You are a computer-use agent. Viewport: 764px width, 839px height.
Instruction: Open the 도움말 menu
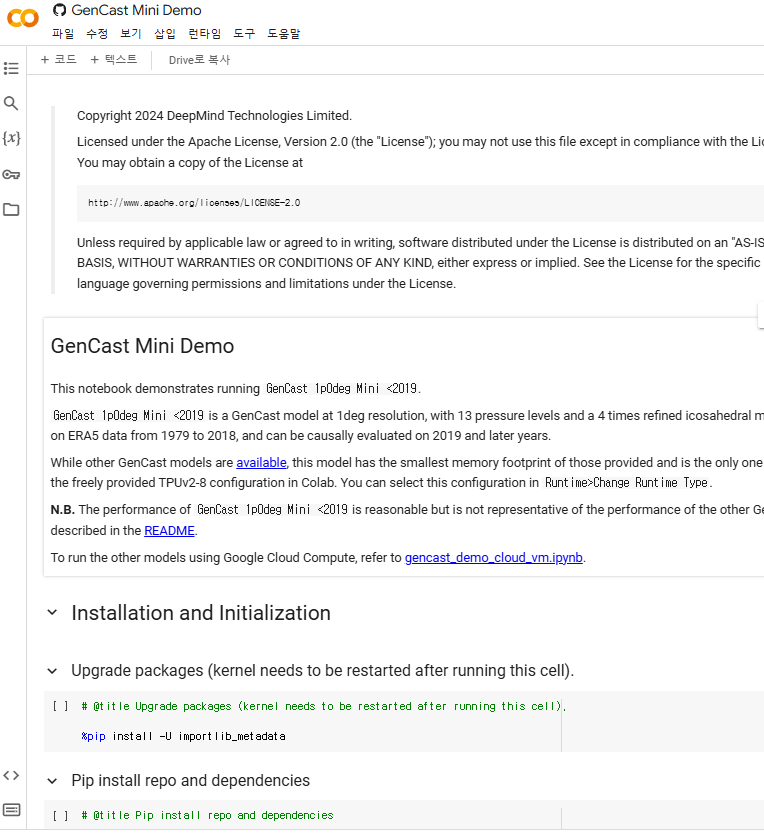[x=284, y=34]
